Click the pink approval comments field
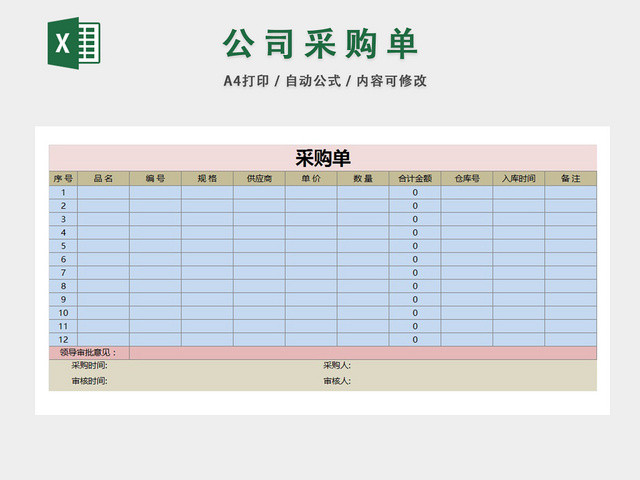 pos(363,353)
